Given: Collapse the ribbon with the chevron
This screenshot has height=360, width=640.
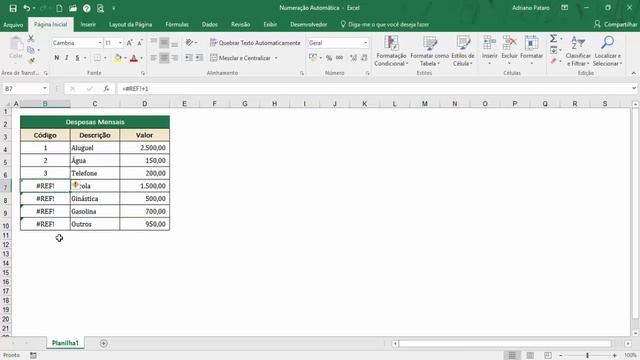Looking at the screenshot, I should pyautogui.click(x=633, y=73).
